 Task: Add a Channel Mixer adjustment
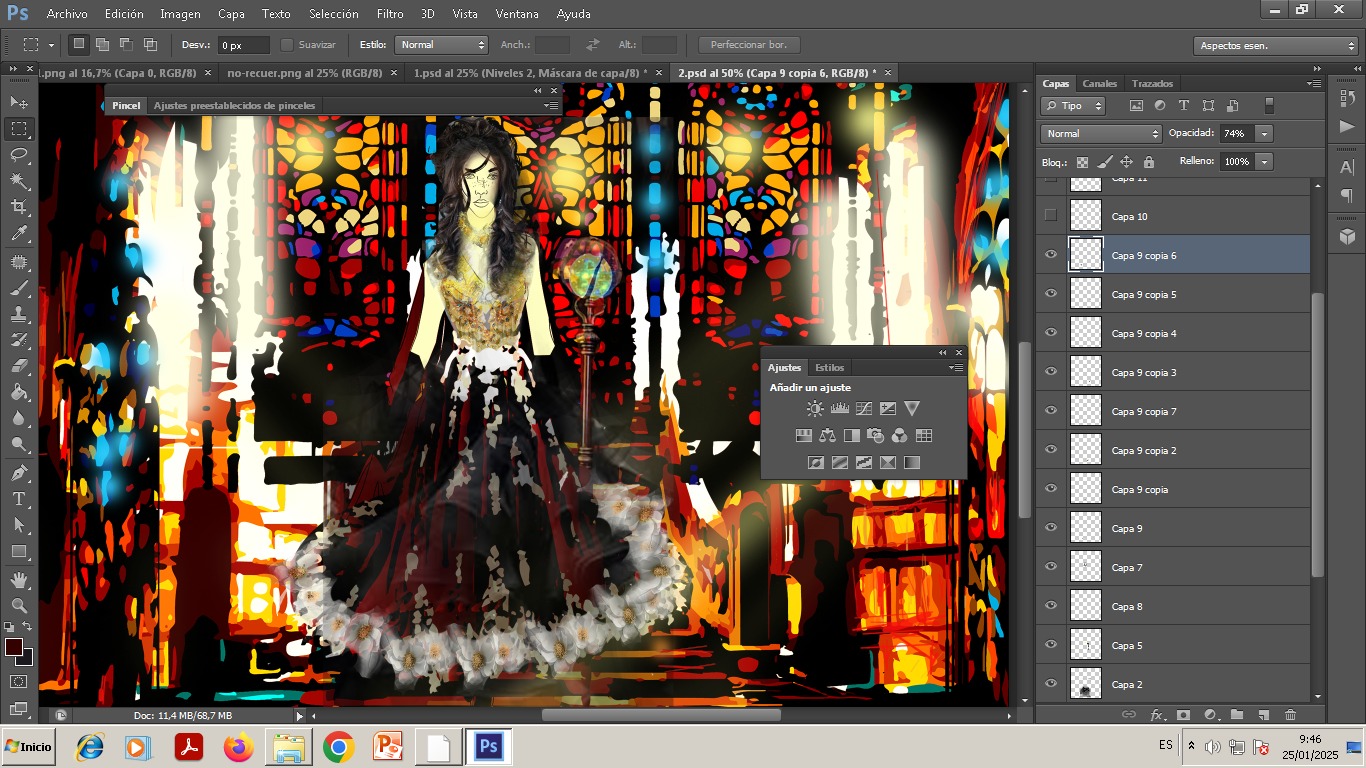tap(900, 435)
